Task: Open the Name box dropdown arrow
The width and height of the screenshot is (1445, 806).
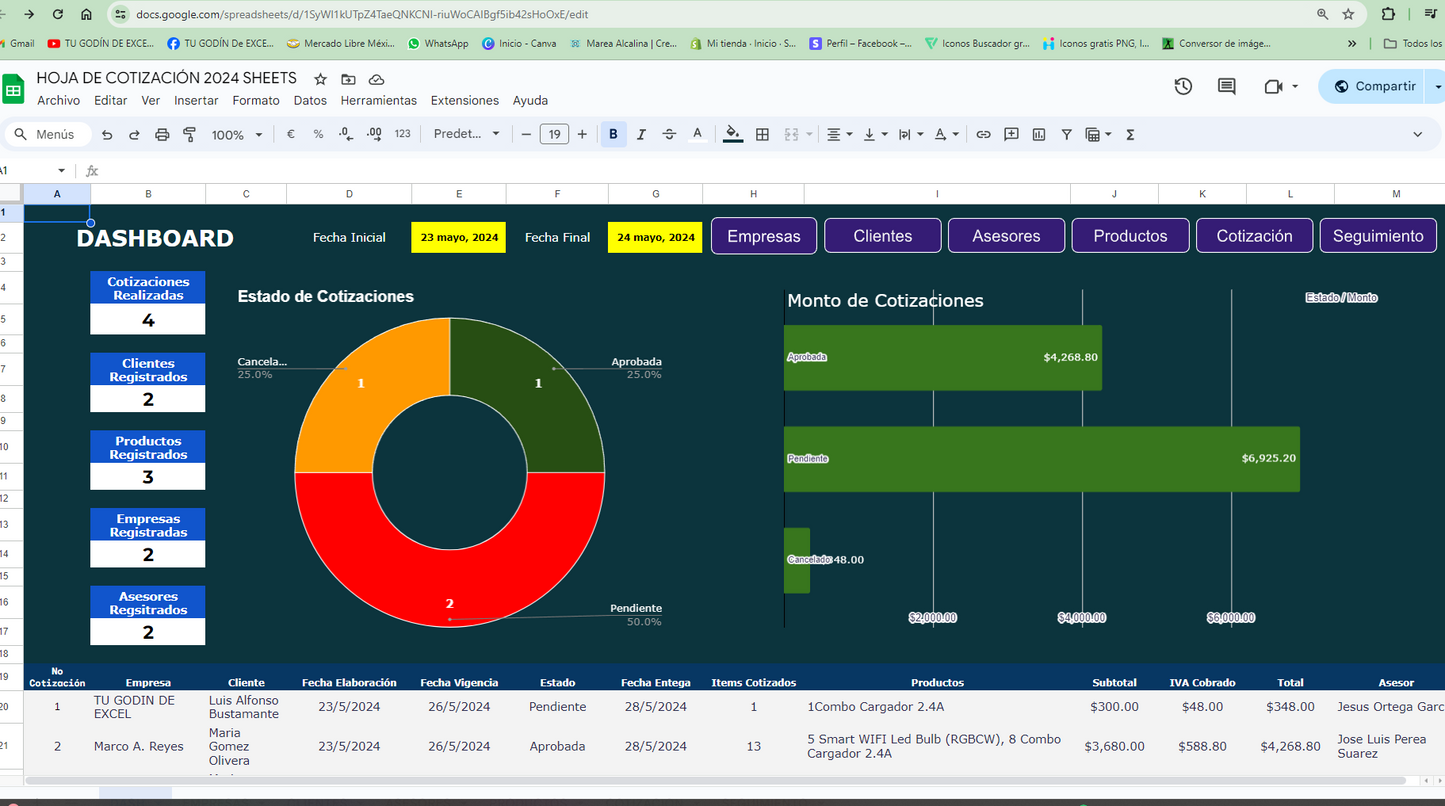Action: coord(61,171)
